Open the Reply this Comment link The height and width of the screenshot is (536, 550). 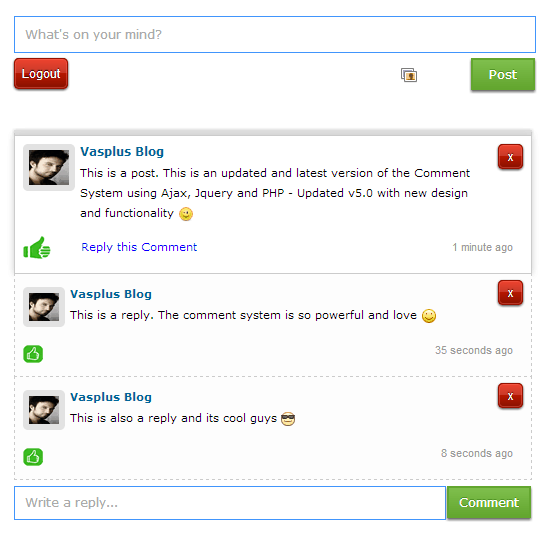(139, 247)
